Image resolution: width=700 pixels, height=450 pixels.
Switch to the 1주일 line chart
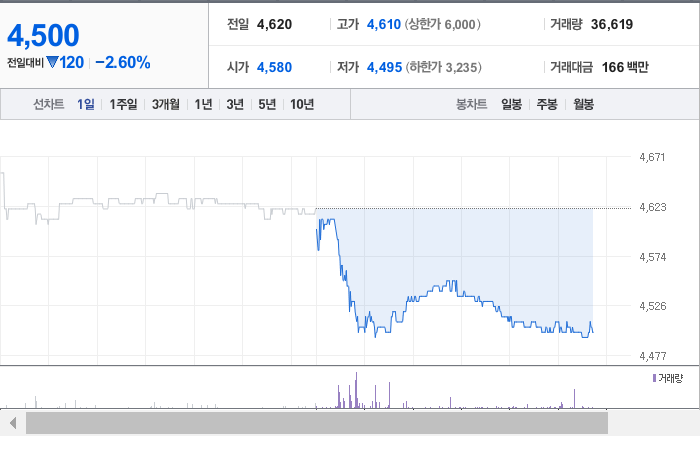pyautogui.click(x=123, y=104)
